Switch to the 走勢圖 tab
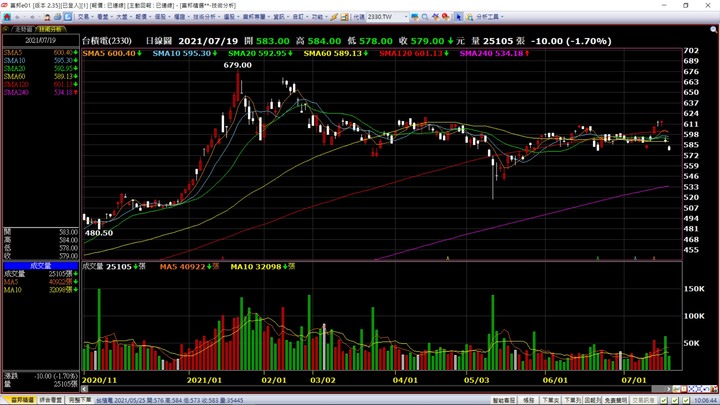Image resolution: width=720 pixels, height=405 pixels. (x=23, y=29)
